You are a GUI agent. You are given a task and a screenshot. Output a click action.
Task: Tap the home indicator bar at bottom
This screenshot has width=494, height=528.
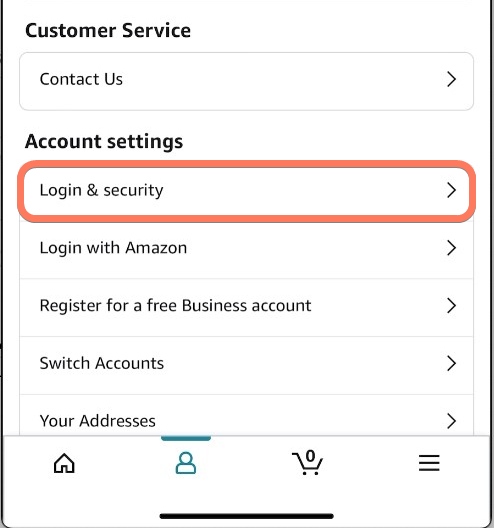coord(246,516)
